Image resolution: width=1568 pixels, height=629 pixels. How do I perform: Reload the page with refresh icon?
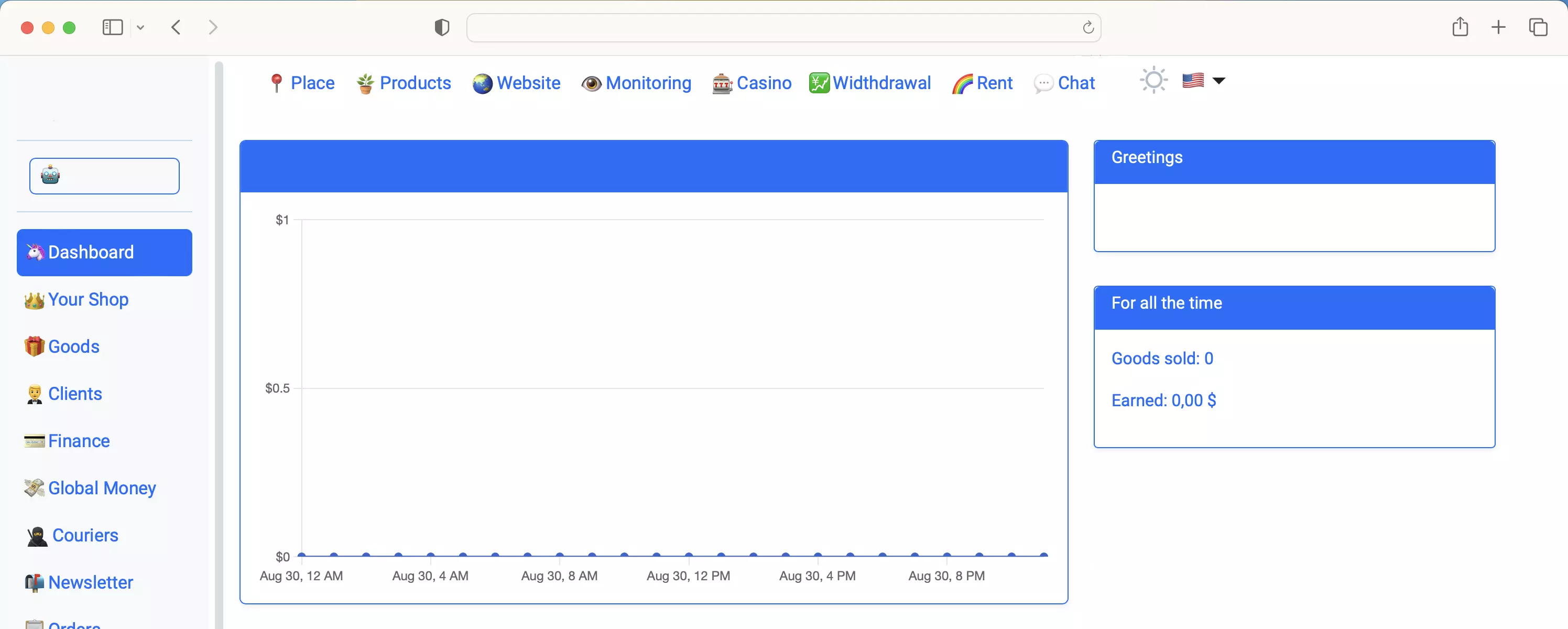click(x=1088, y=27)
